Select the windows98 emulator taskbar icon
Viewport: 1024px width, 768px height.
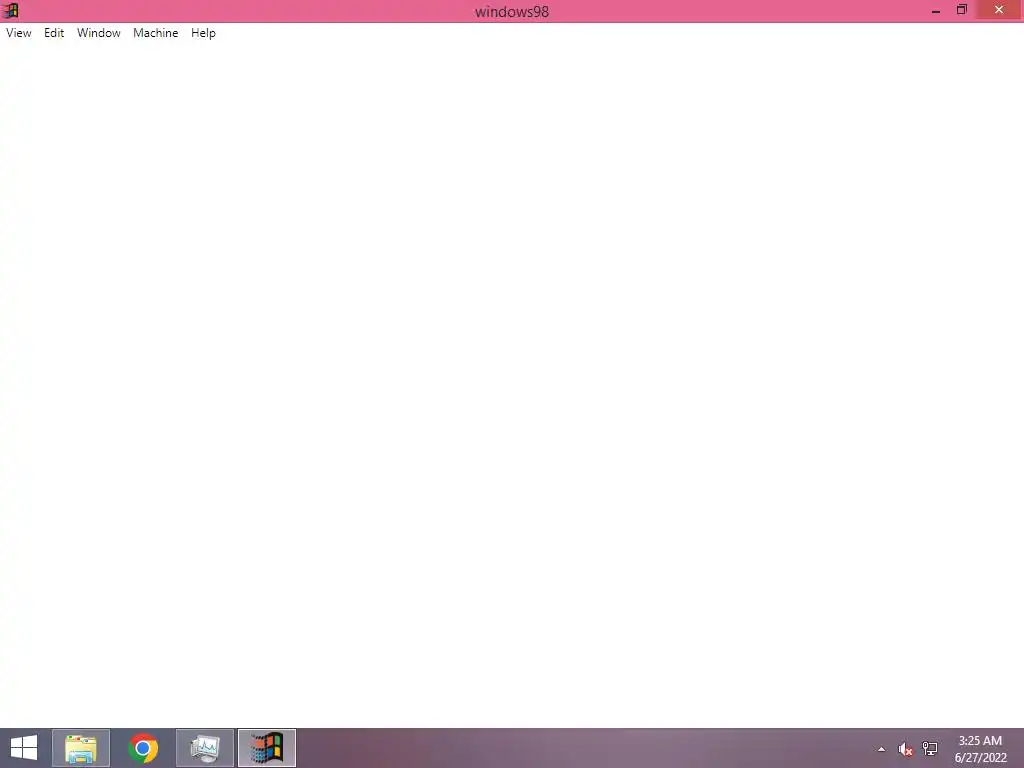coord(267,748)
